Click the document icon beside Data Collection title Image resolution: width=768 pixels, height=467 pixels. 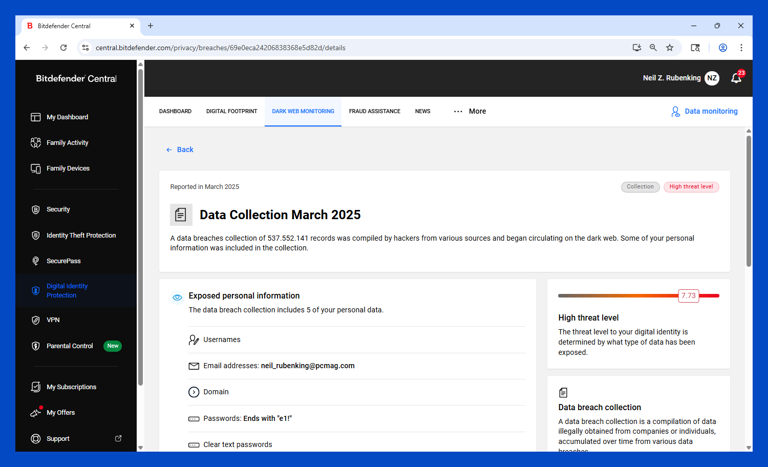181,215
